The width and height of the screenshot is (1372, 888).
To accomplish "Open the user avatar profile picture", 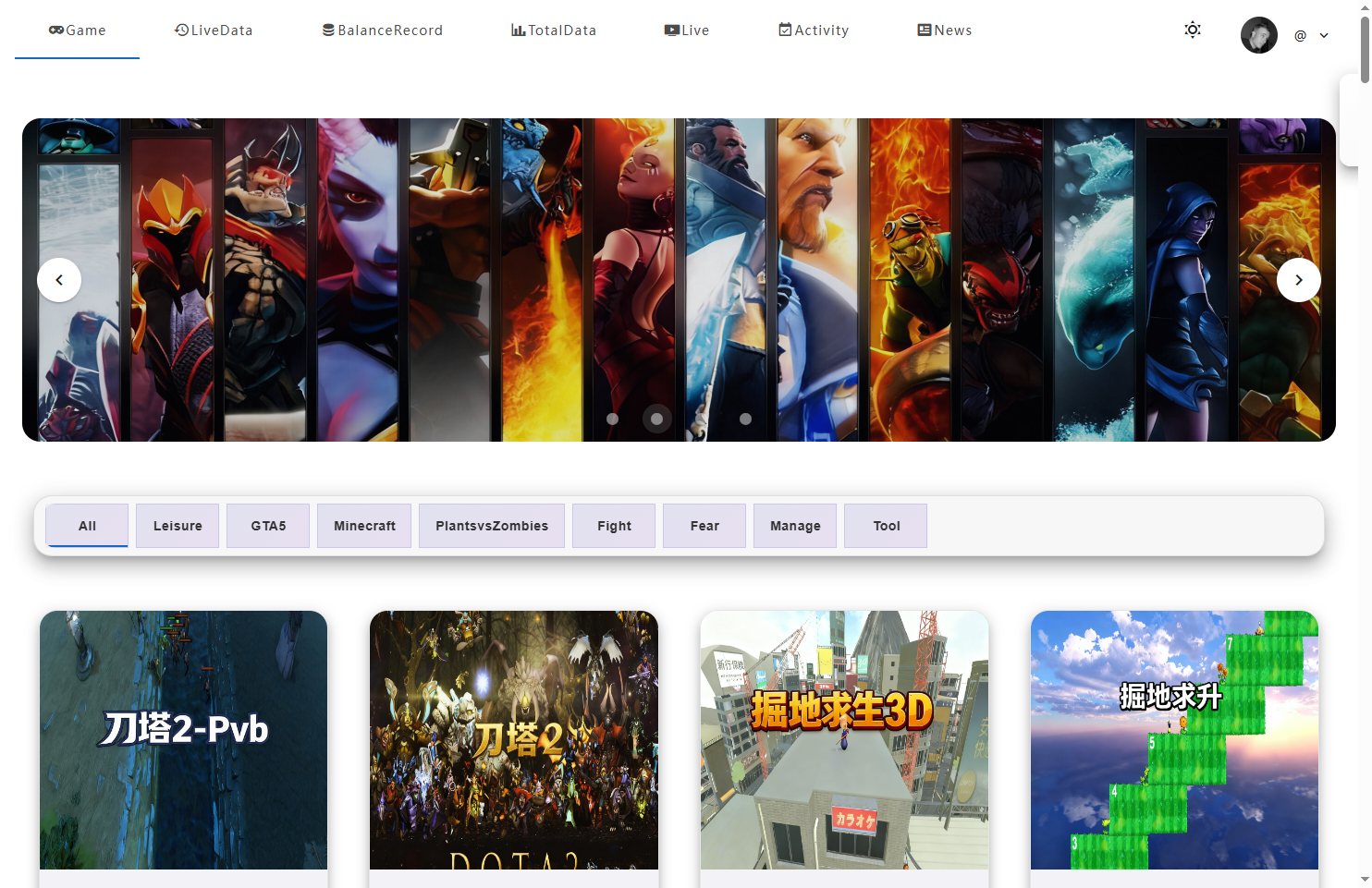I will click(x=1258, y=35).
